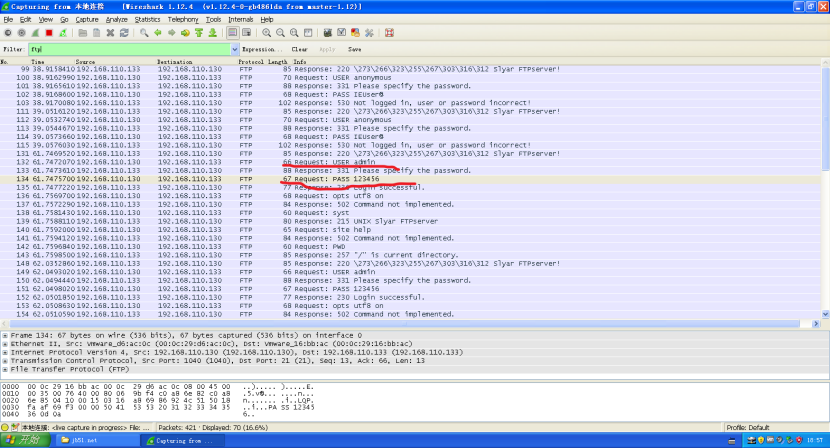Open the capture interfaces list icon
The width and height of the screenshot is (830, 448).
point(8,33)
